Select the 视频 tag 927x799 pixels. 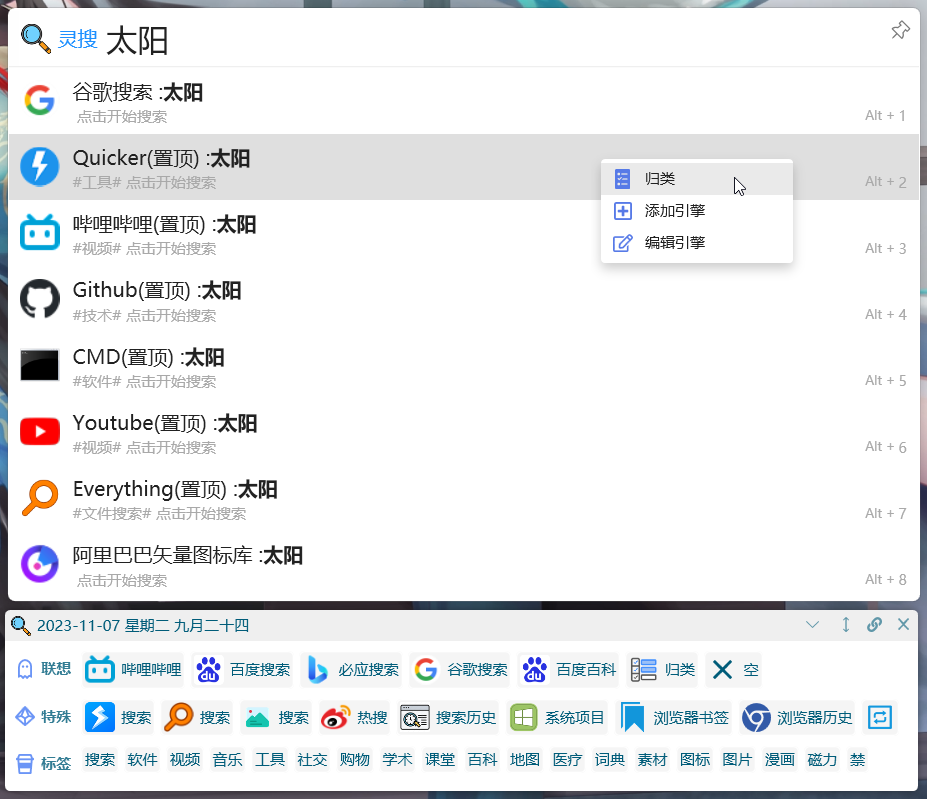(x=184, y=759)
